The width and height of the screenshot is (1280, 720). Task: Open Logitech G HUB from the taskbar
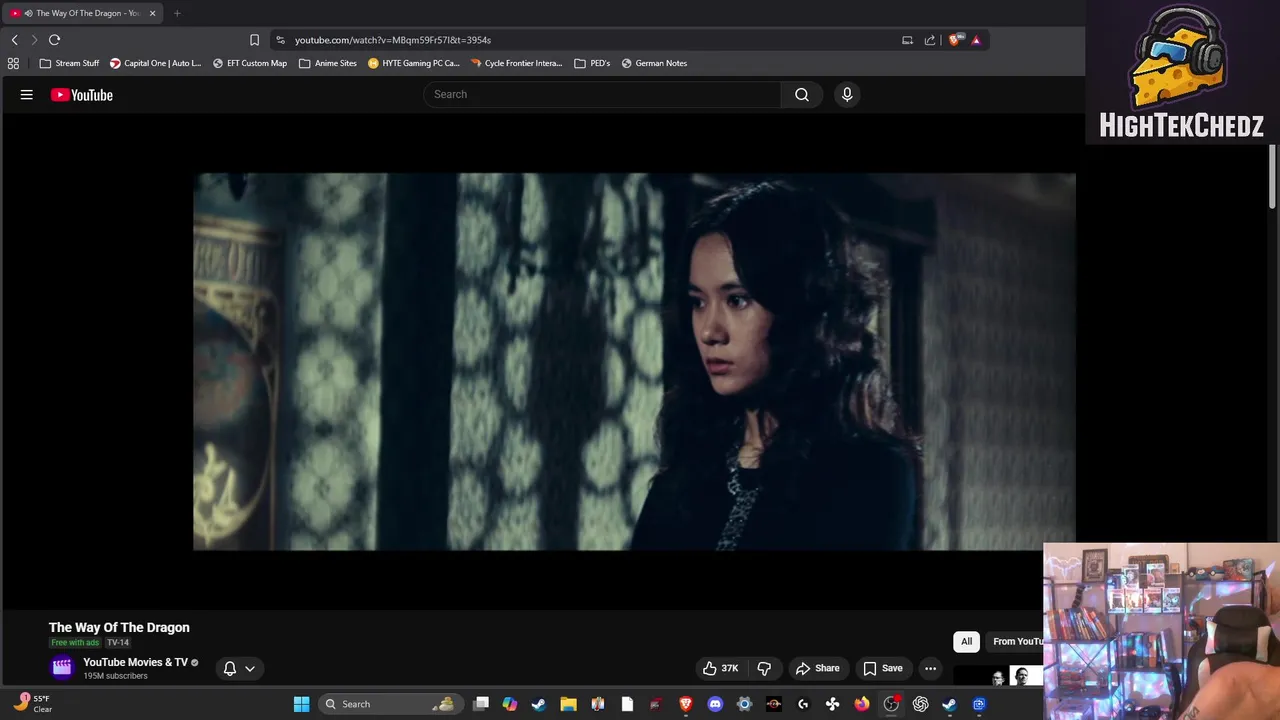[803, 704]
